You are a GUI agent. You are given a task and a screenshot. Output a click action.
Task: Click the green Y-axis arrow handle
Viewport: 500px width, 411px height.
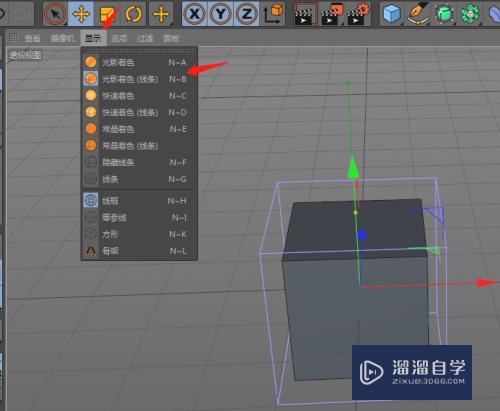(x=353, y=168)
